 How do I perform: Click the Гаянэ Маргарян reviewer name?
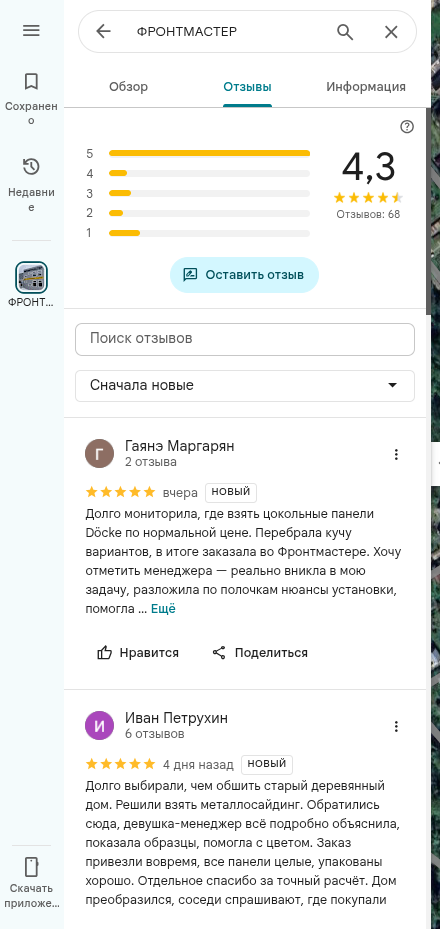tap(179, 446)
